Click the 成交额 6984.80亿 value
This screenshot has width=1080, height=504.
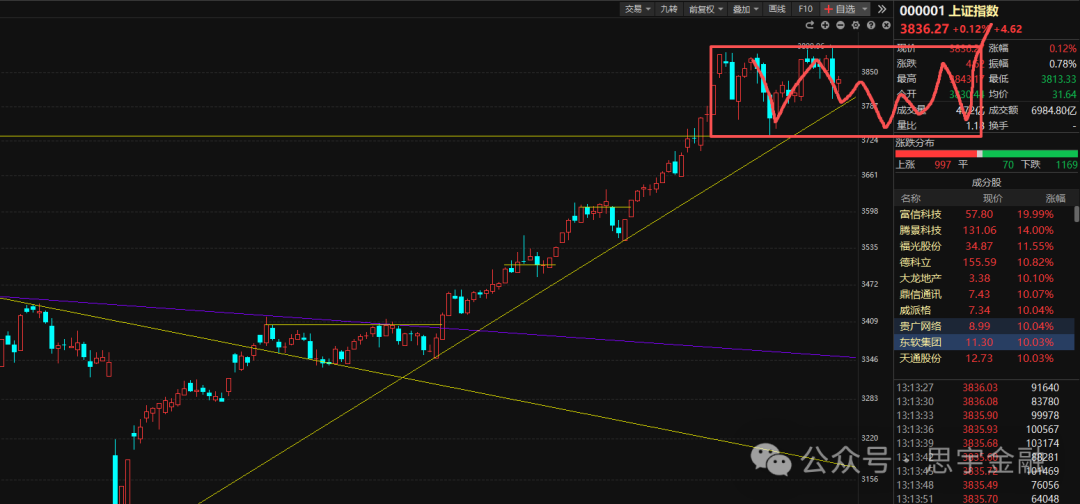pyautogui.click(x=1053, y=109)
